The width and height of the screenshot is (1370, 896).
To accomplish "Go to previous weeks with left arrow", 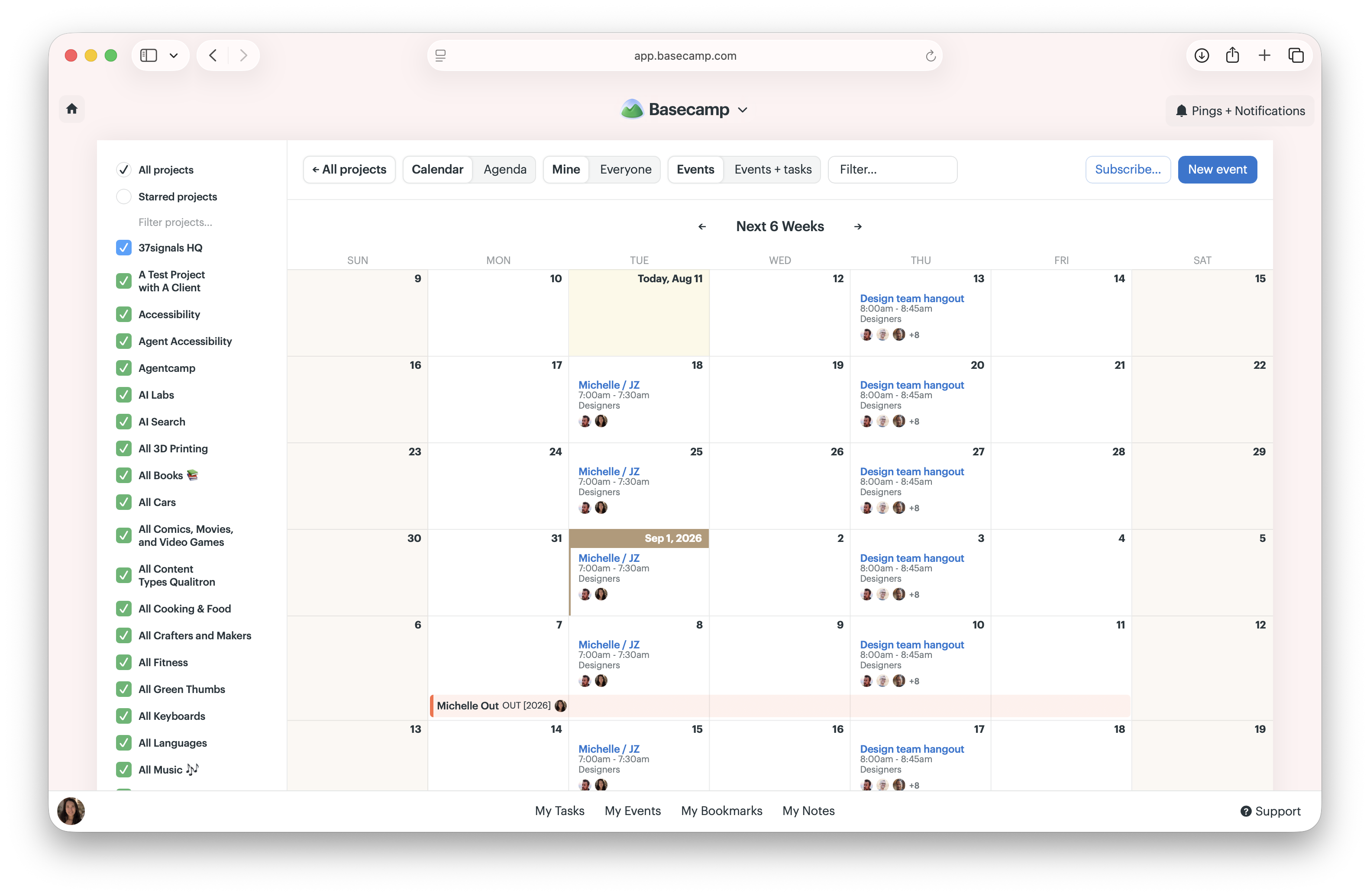I will click(702, 227).
